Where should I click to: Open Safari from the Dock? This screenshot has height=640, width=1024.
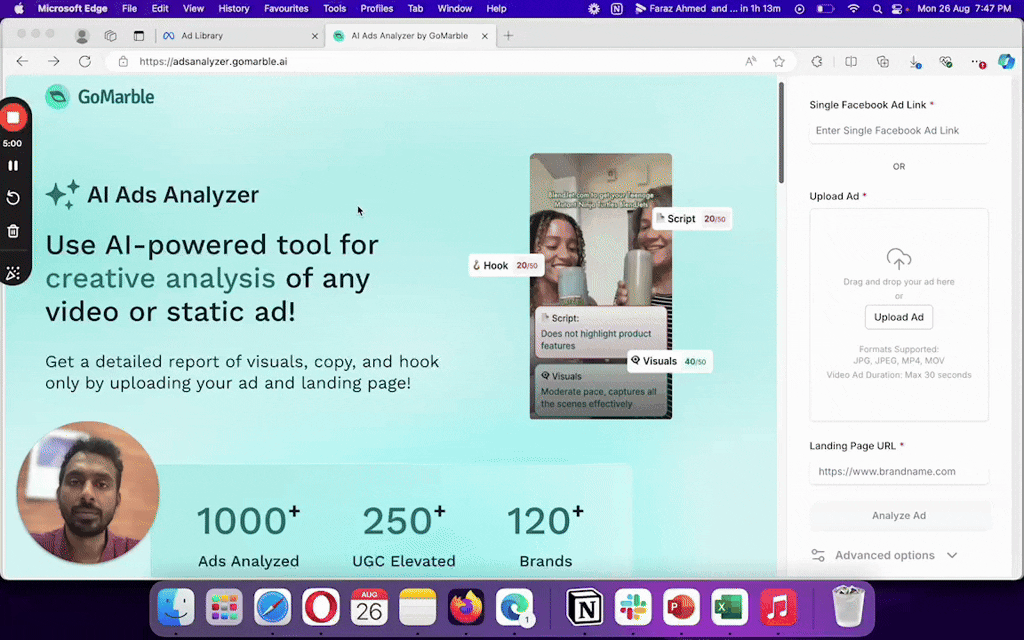(x=272, y=607)
